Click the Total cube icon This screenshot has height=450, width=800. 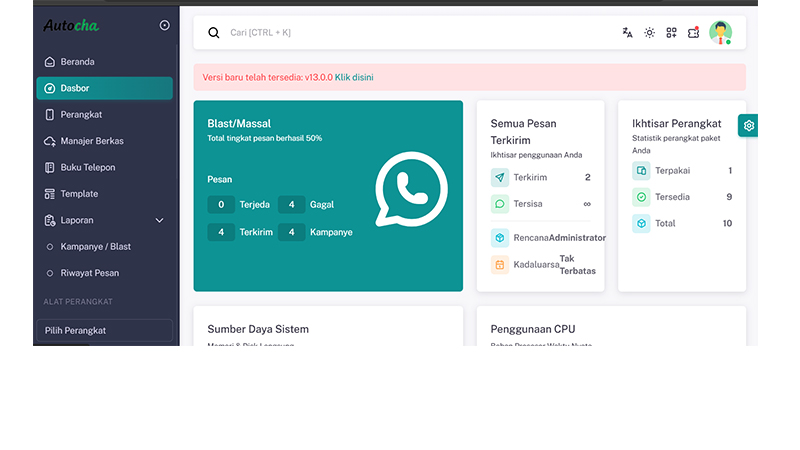[641, 223]
